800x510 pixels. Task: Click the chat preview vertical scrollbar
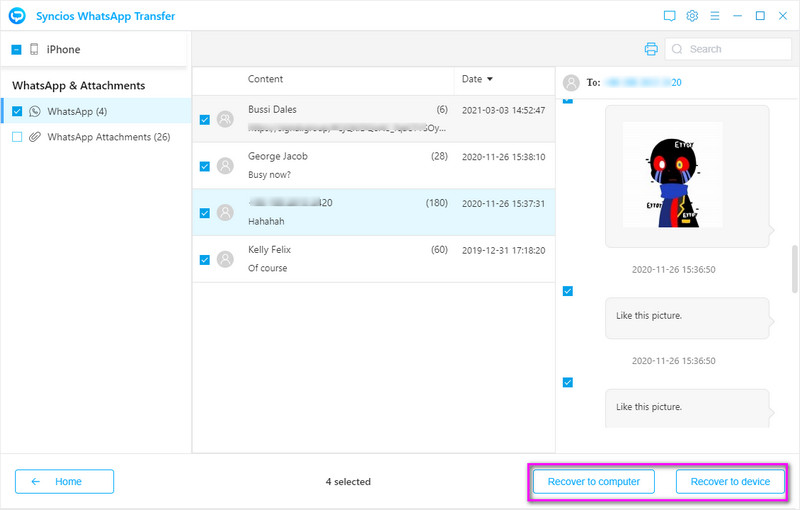point(794,269)
